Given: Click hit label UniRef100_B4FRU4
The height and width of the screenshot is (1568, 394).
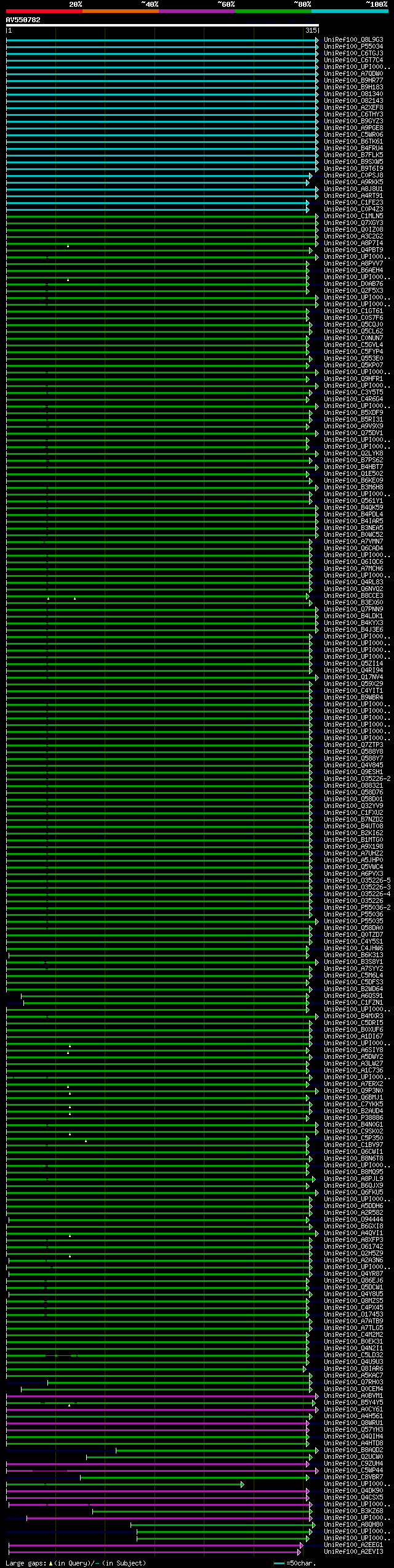Looking at the screenshot, I should pos(353,149).
